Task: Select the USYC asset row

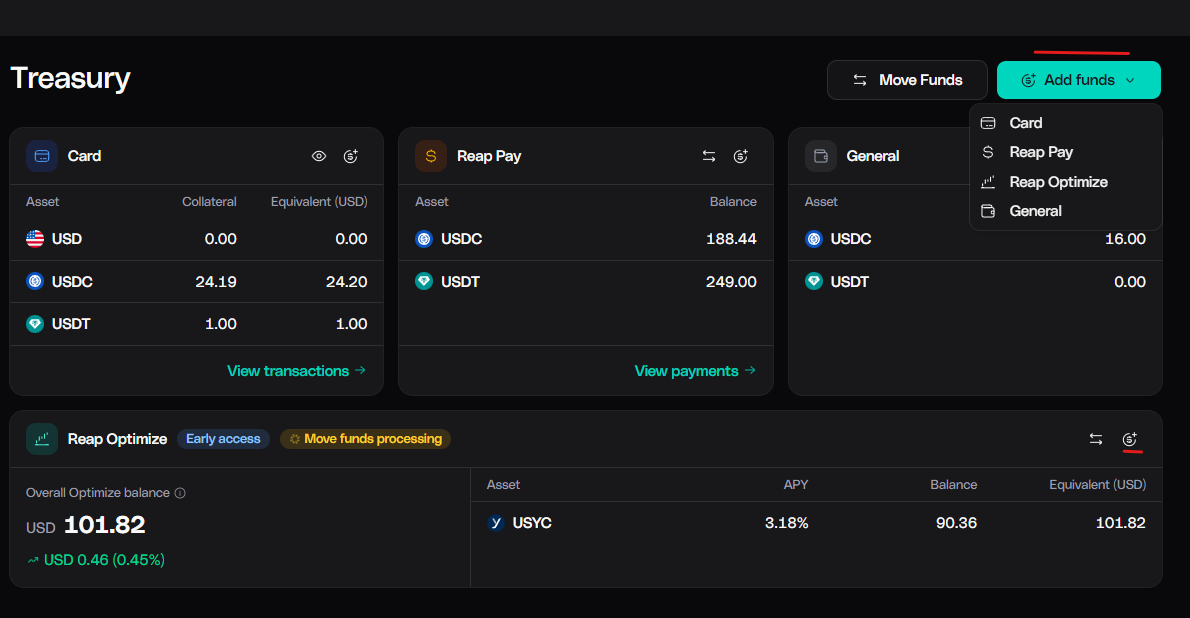Action: (x=816, y=523)
